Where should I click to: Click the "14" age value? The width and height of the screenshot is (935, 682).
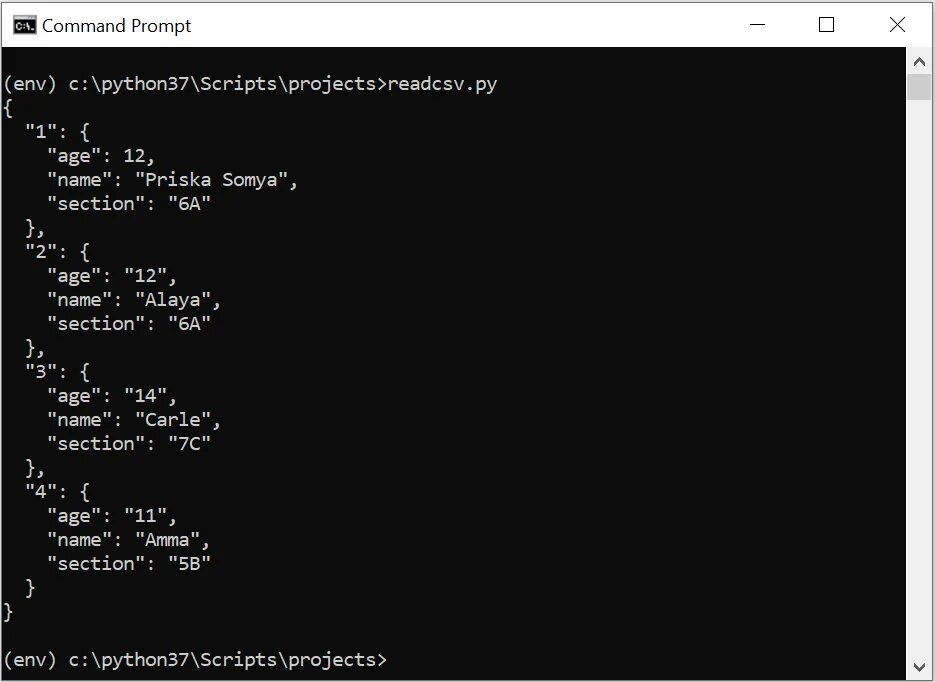coord(146,395)
